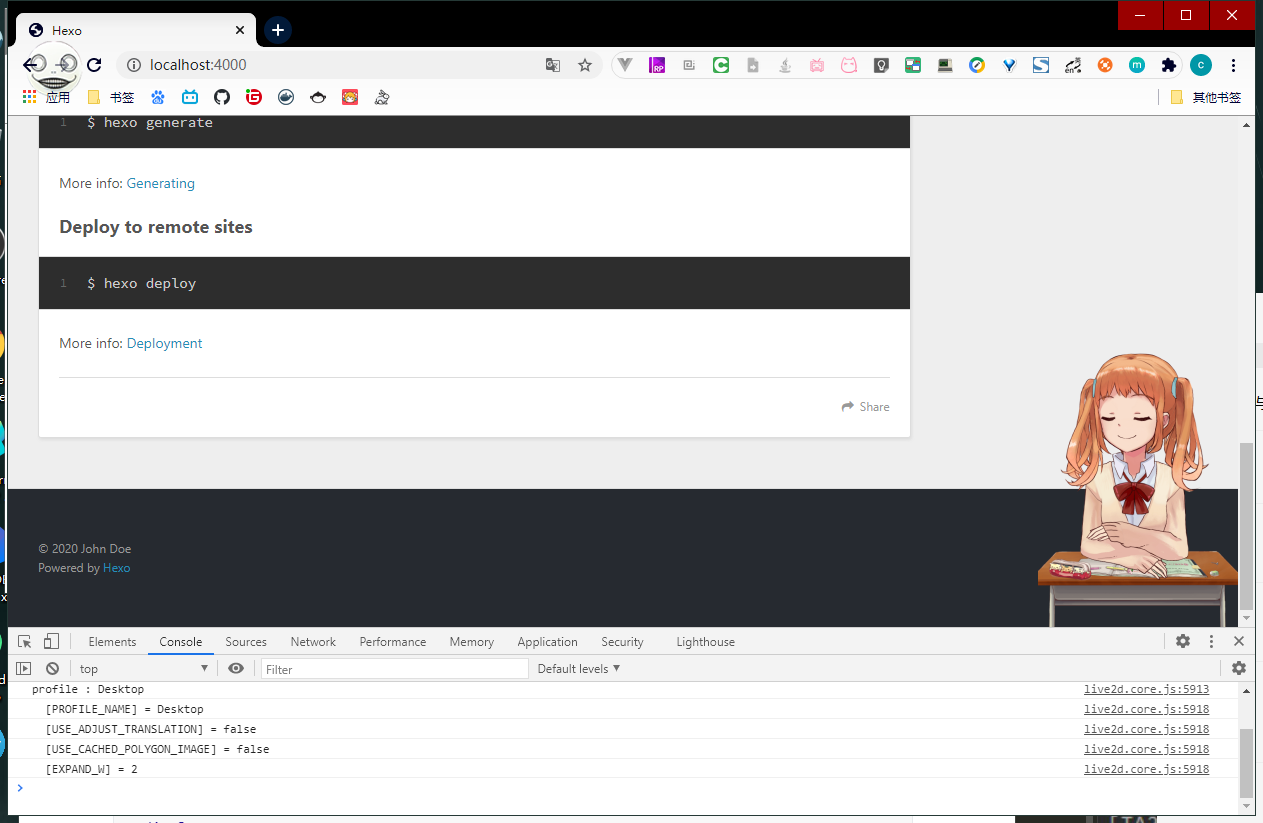Toggle the device toolbar in DevTools

click(51, 642)
